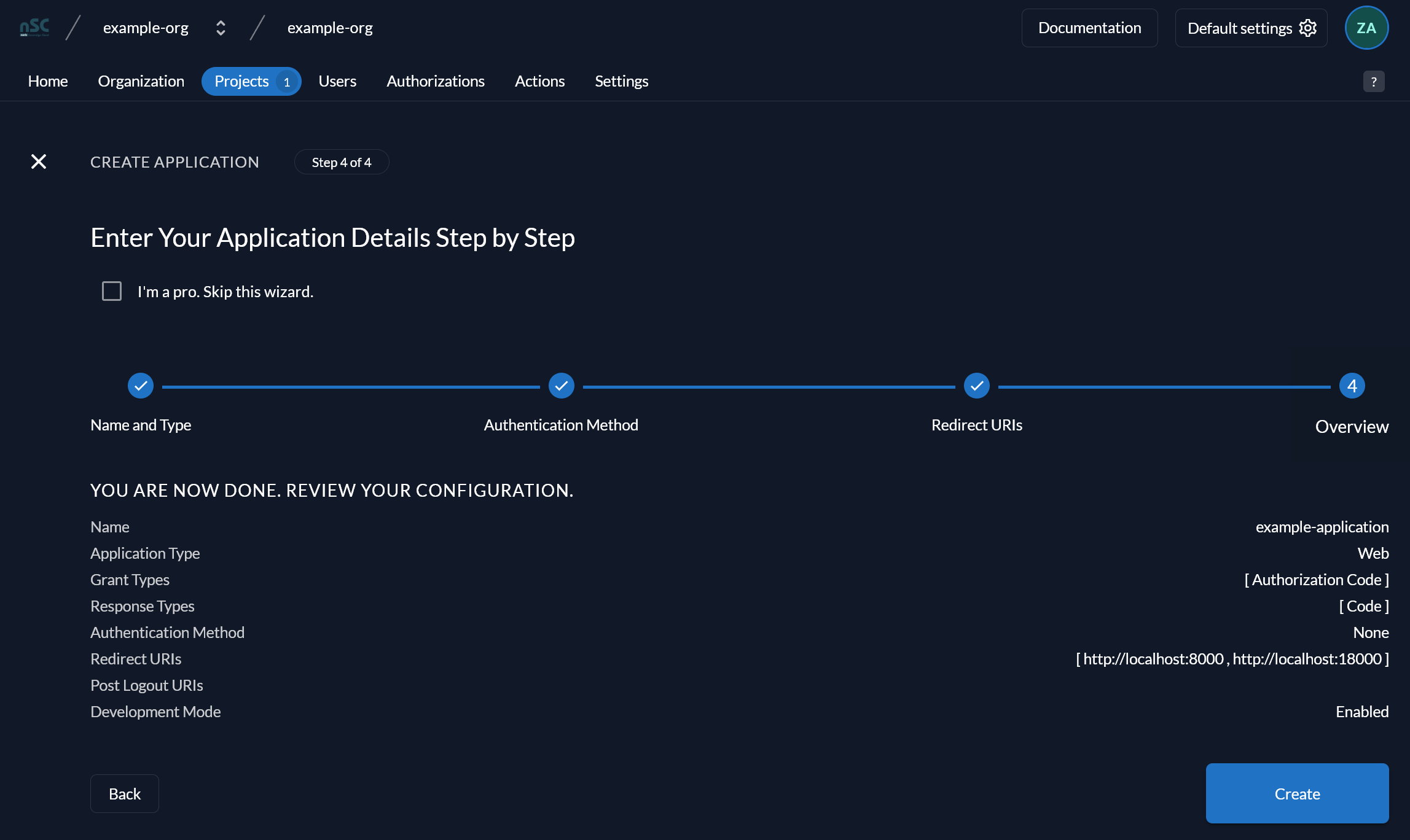Image resolution: width=1410 pixels, height=840 pixels.
Task: Click the nSC logo icon
Action: click(34, 28)
